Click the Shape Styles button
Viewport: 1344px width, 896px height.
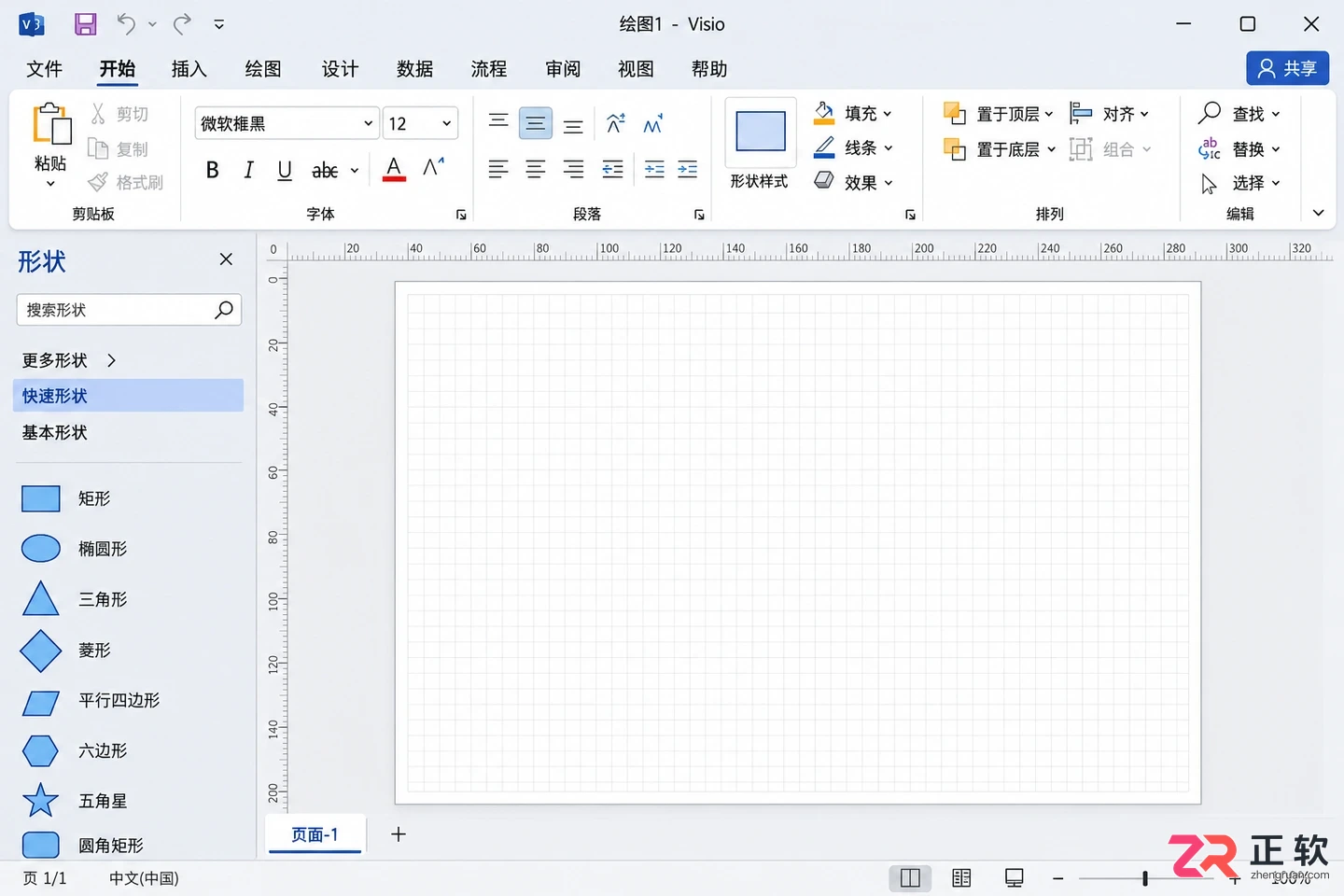(x=761, y=145)
